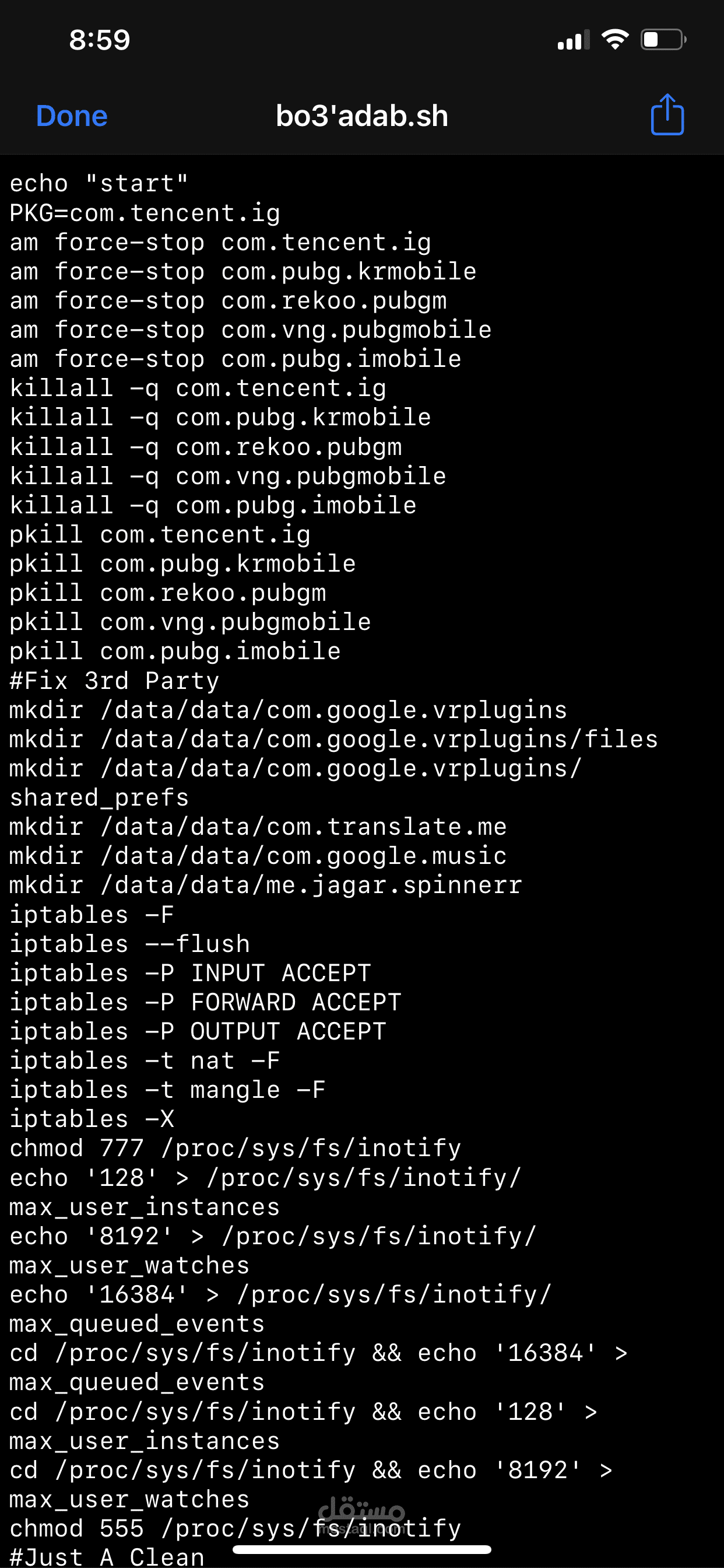
Task: Tap the battery indicator in the status bar
Action: tap(664, 40)
